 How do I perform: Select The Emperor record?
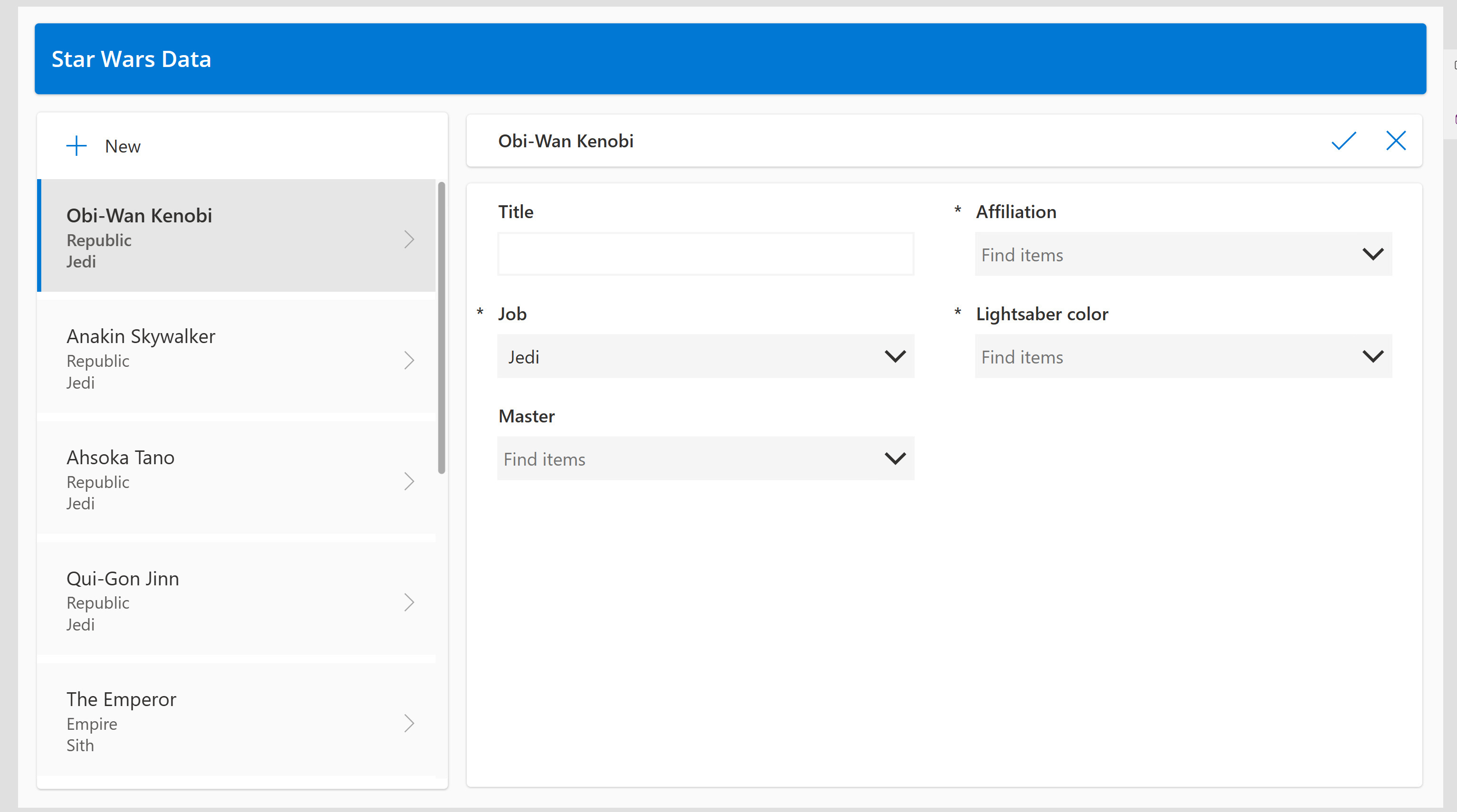tap(122, 699)
